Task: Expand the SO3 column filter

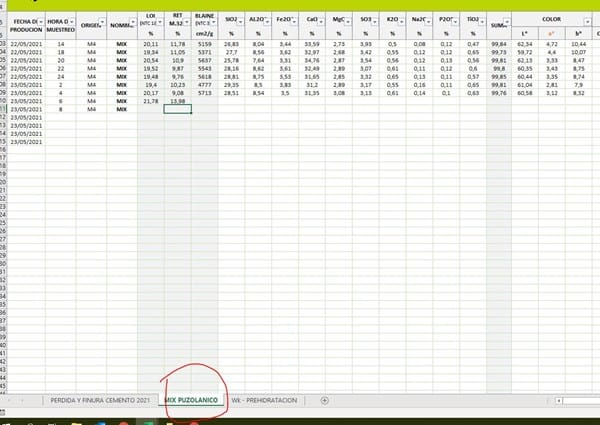Action: click(377, 19)
